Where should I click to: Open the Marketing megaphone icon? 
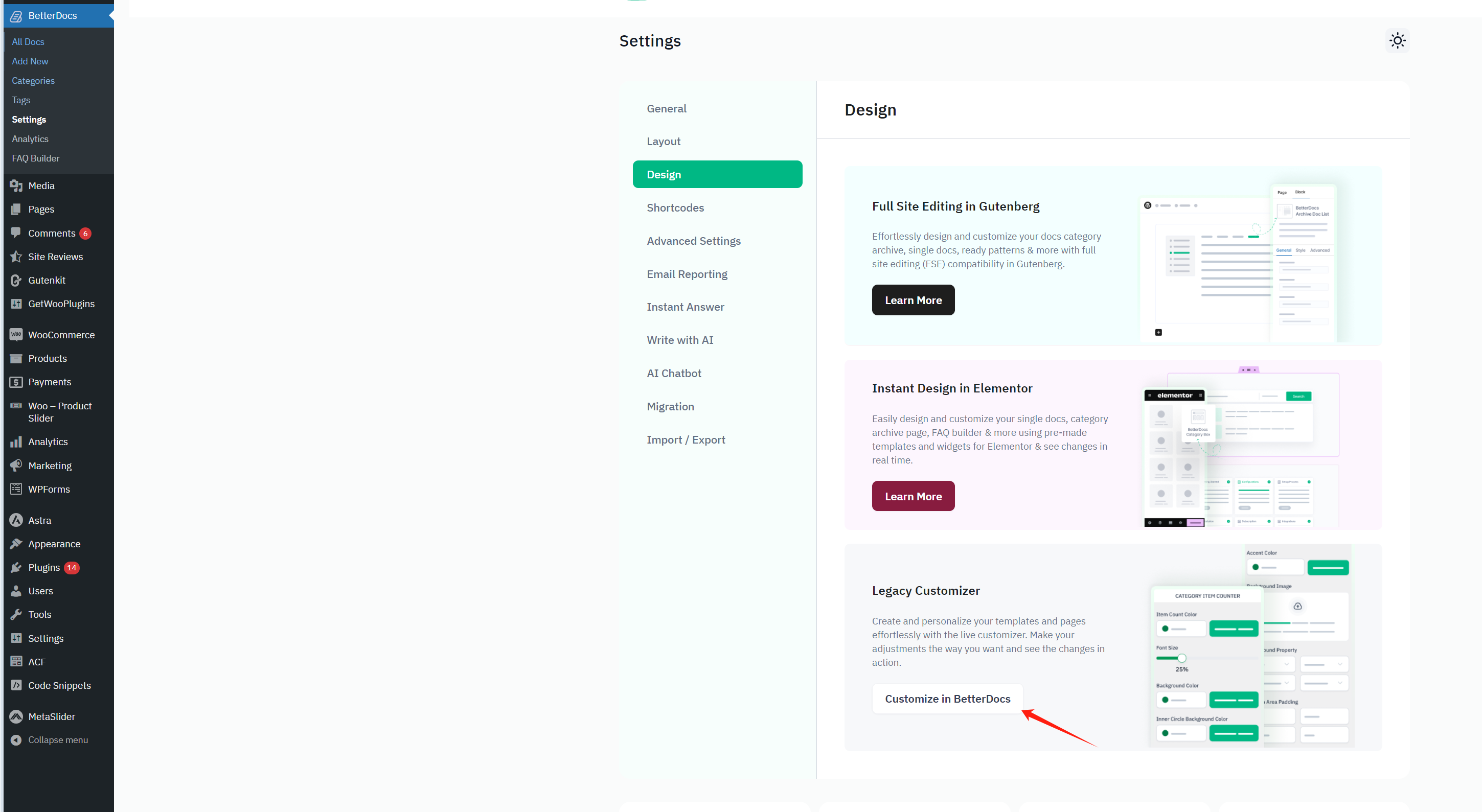point(16,465)
